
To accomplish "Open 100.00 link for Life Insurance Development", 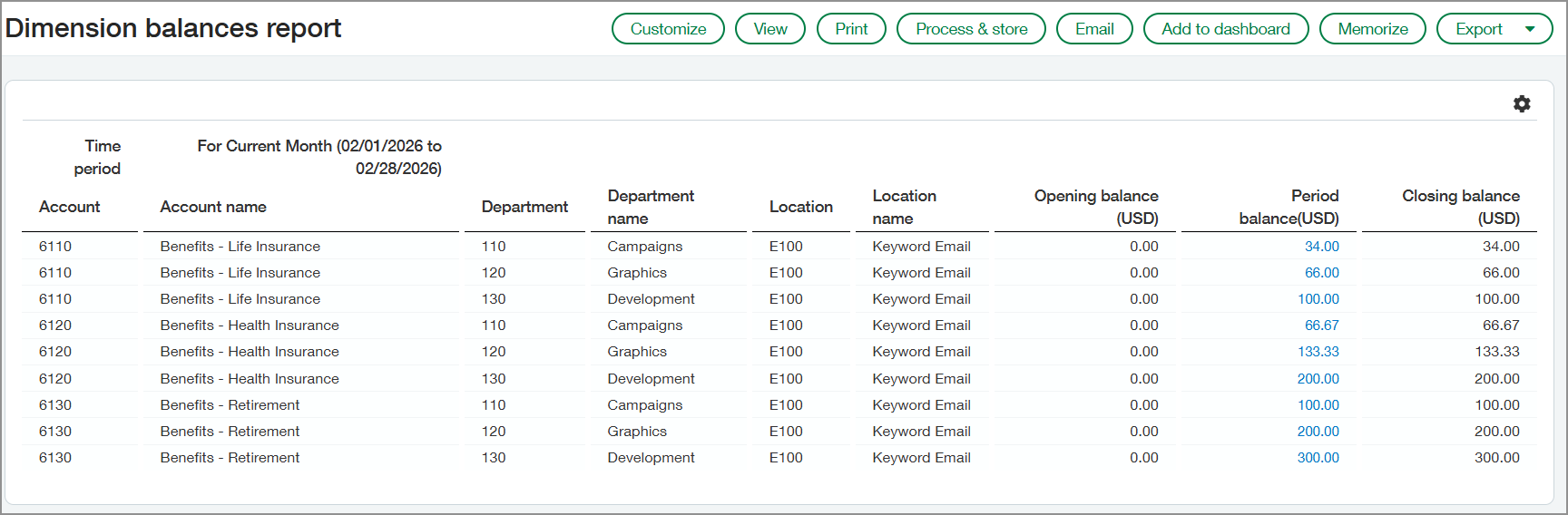I will (x=1318, y=299).
